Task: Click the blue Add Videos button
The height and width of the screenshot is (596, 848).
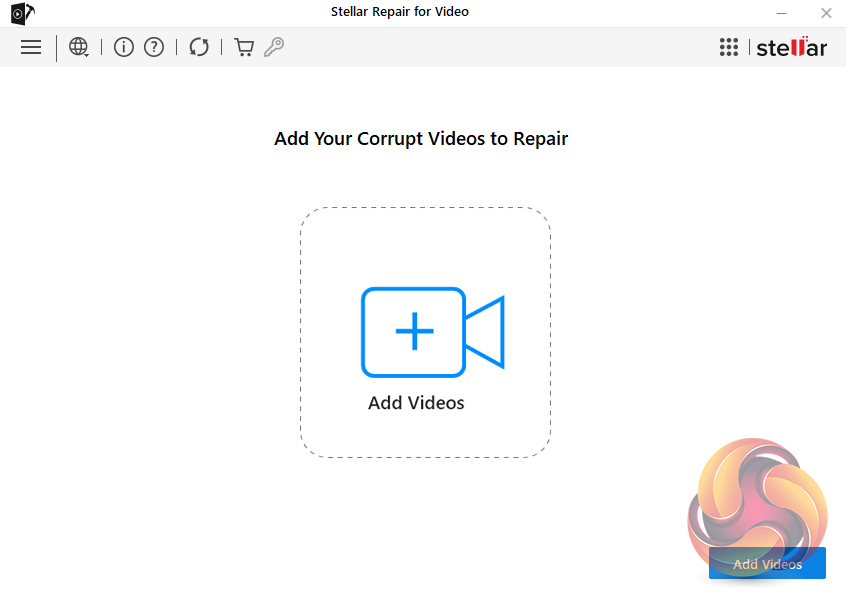Action: (767, 563)
